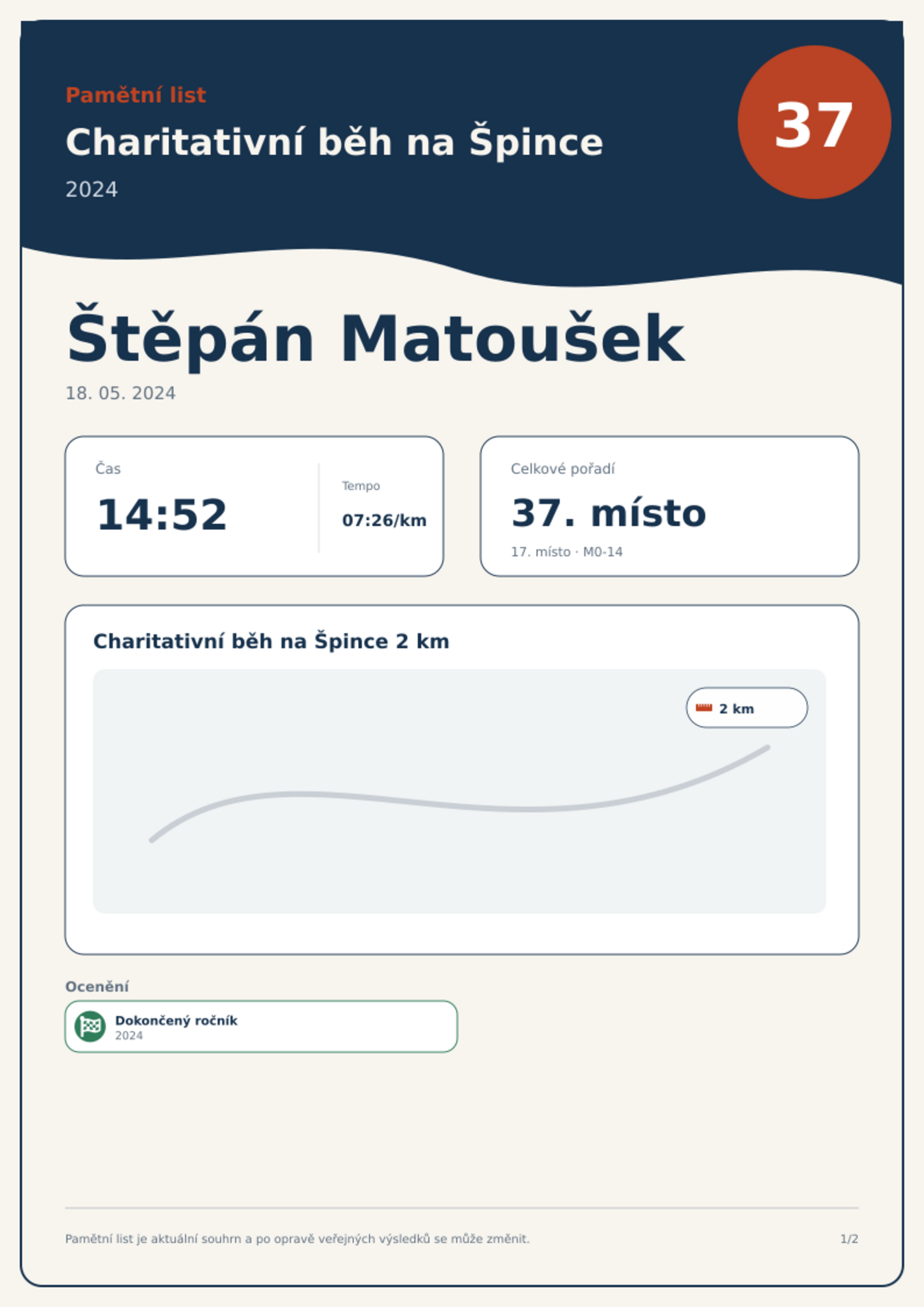
Task: Click the Celkové pořadí label
Action: pyautogui.click(x=563, y=469)
